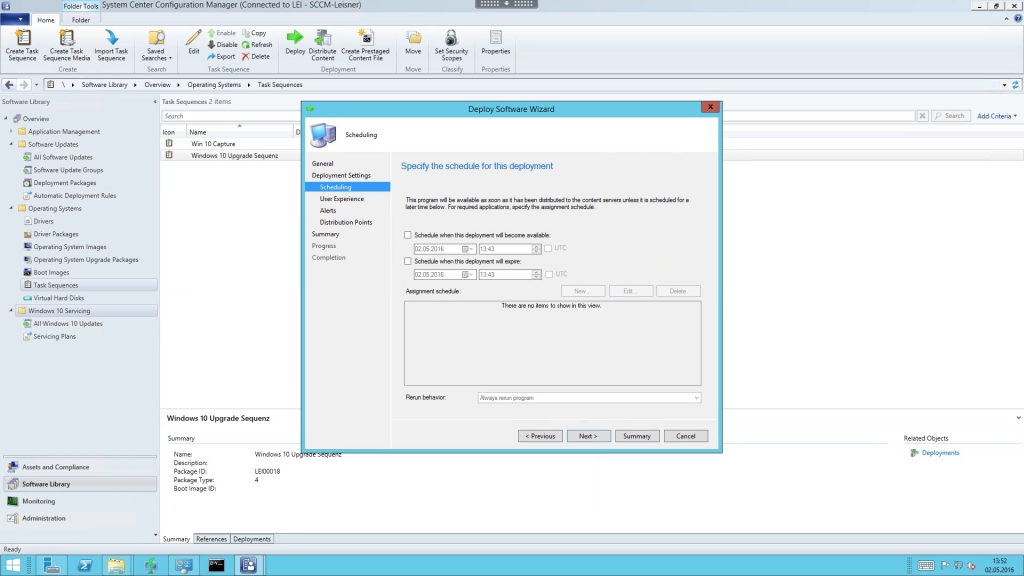The image size is (1024, 576).
Task: Click the navigation Back arrow
Action: (9, 84)
